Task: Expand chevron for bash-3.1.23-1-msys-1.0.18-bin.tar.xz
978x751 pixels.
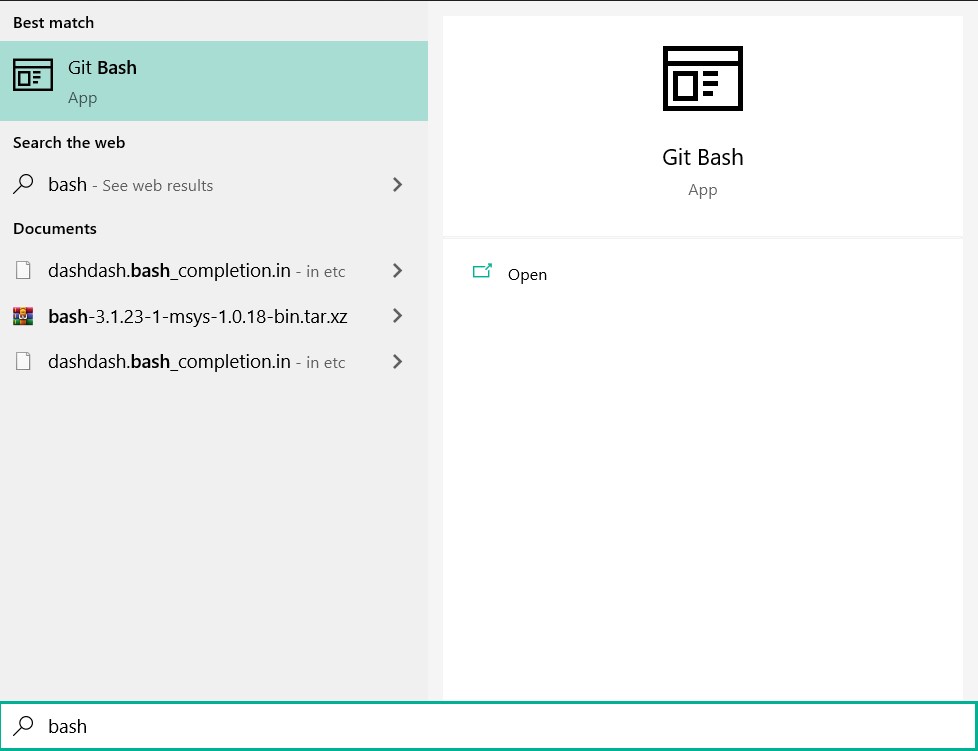Action: pyautogui.click(x=397, y=316)
